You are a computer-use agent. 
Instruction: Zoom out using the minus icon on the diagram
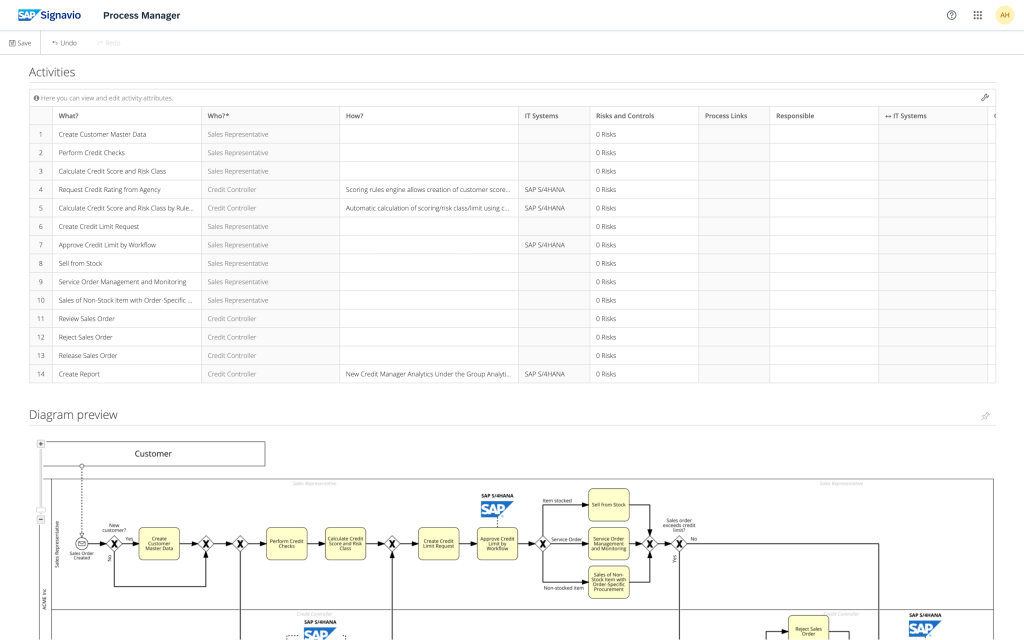pos(40,519)
